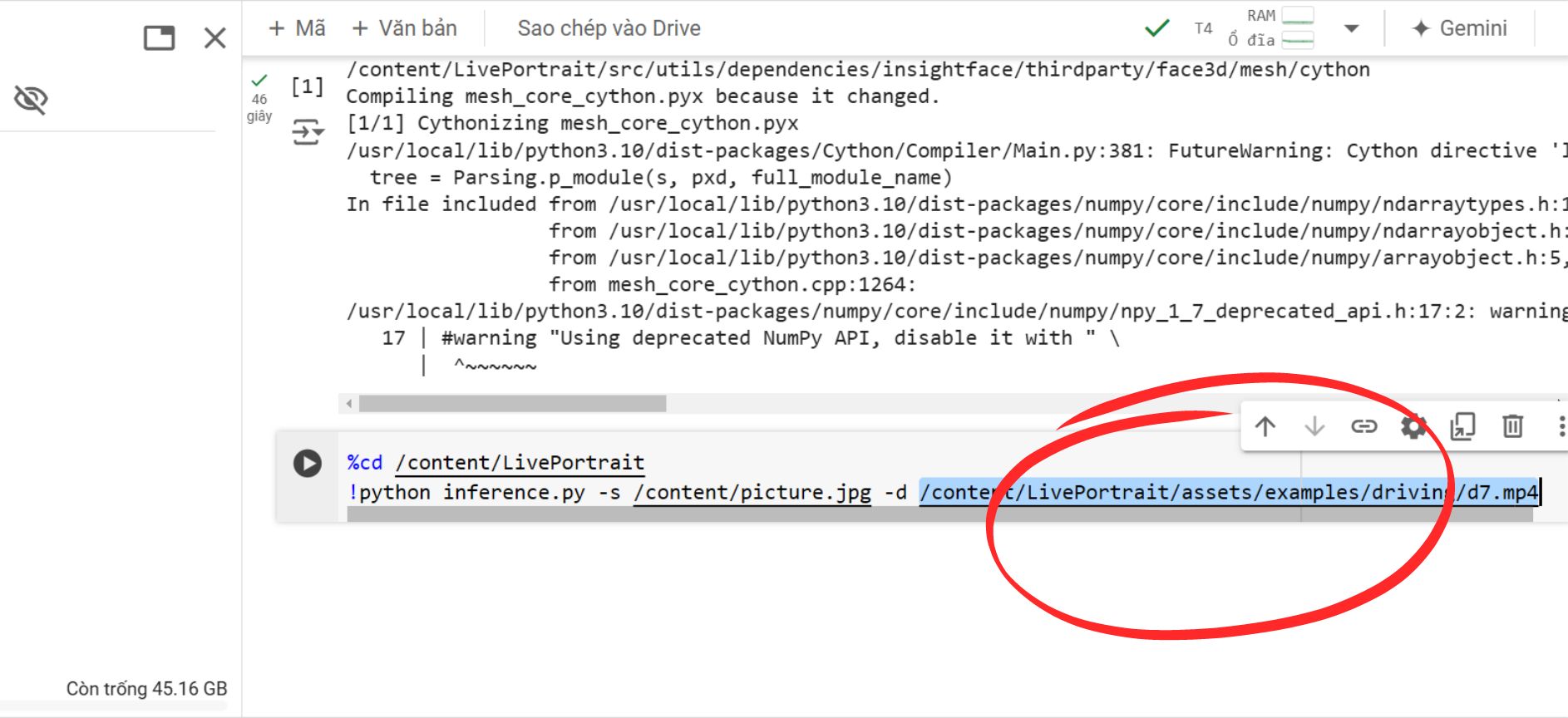Open the /content/LivePortrait path link
The image size is (1568, 718).
click(x=520, y=463)
